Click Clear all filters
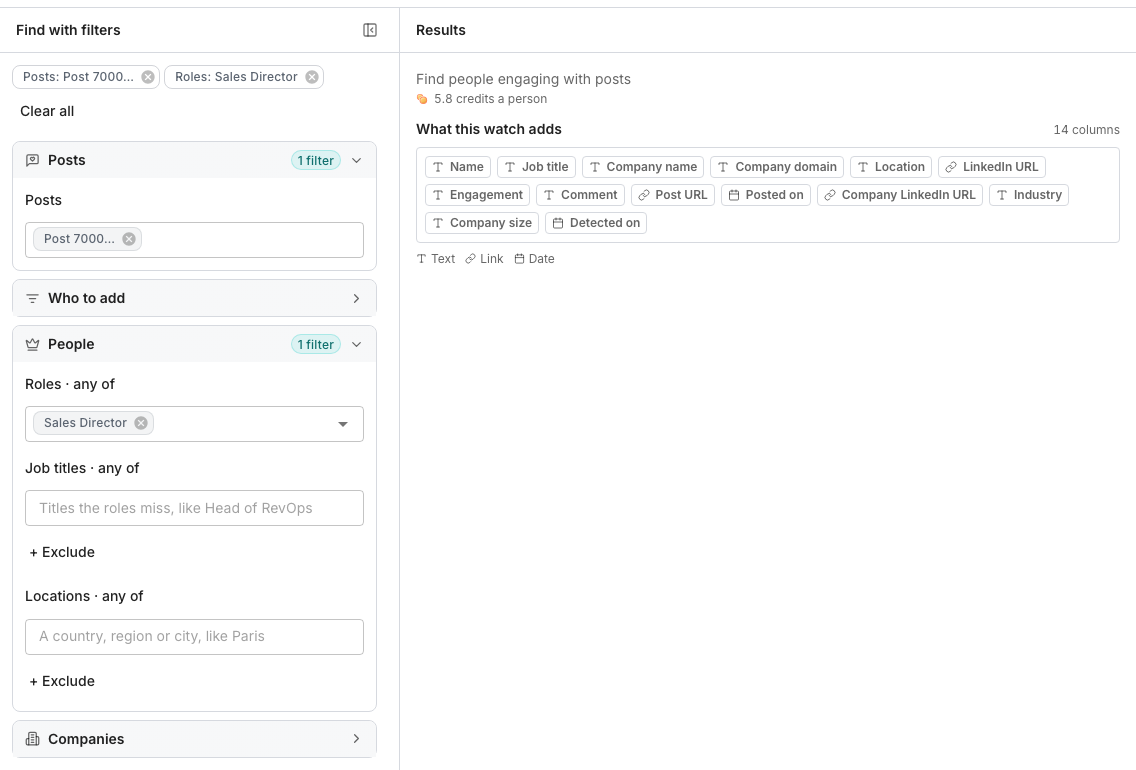 (x=47, y=111)
